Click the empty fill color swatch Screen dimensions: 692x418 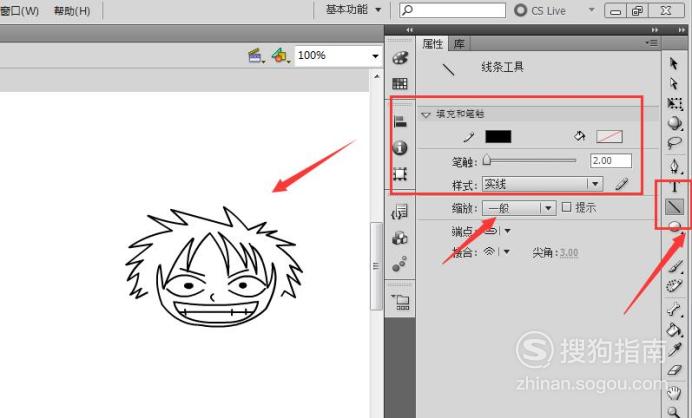point(609,136)
